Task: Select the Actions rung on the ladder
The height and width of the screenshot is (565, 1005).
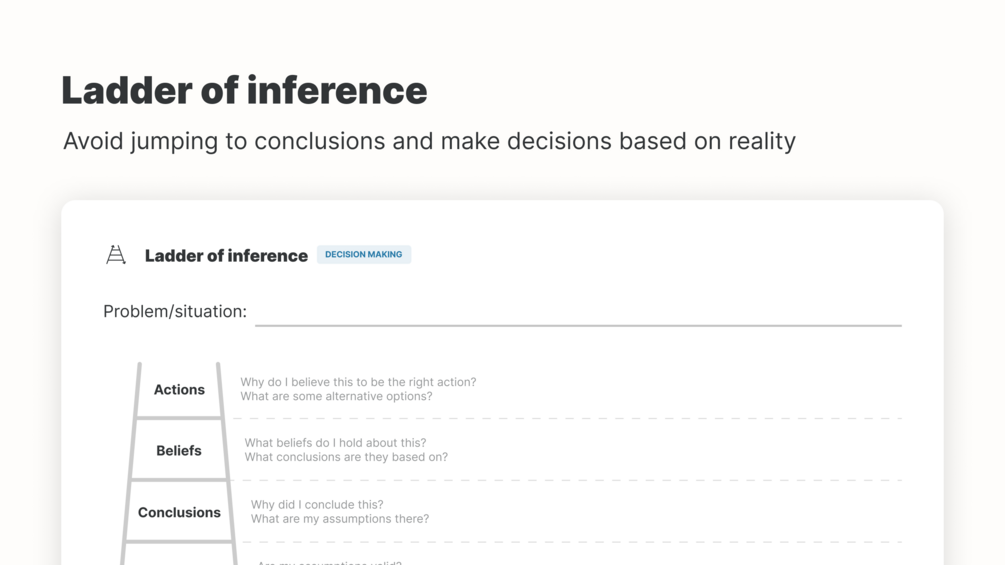Action: pyautogui.click(x=179, y=390)
